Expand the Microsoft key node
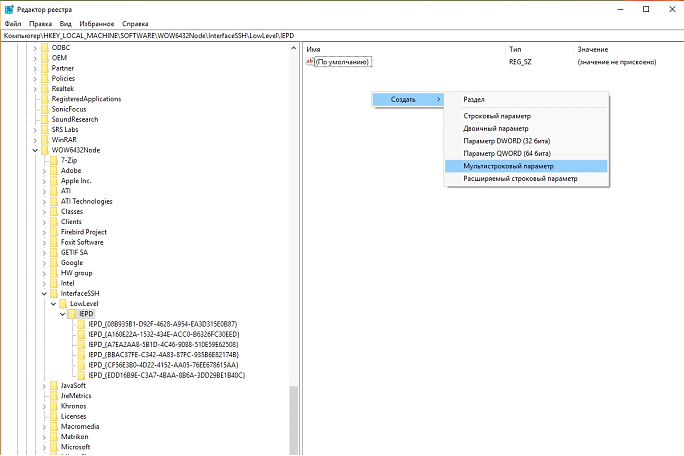 click(43, 446)
